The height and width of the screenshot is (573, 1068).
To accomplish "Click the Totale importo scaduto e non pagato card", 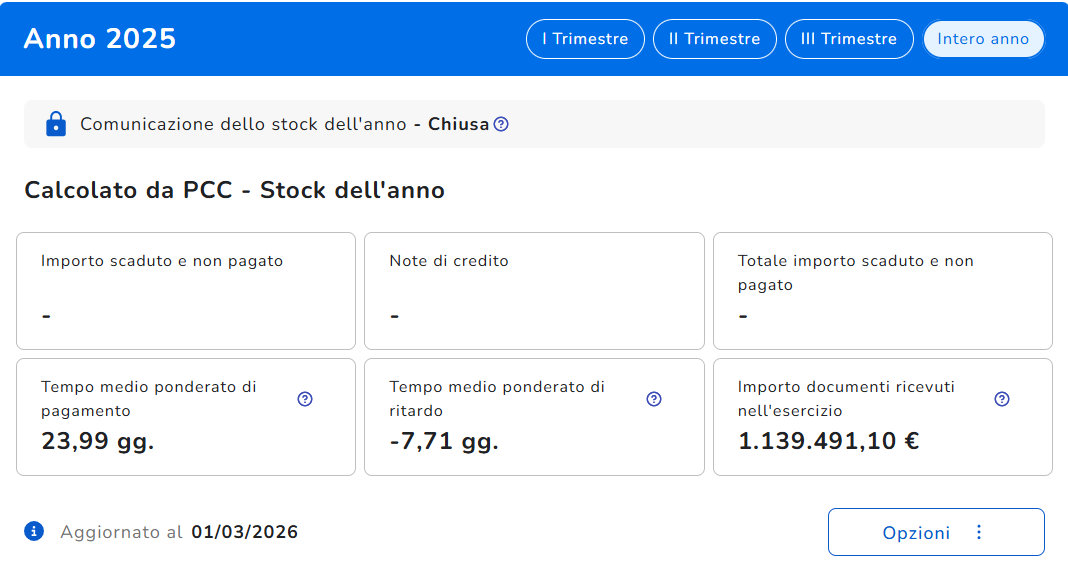I will click(882, 290).
